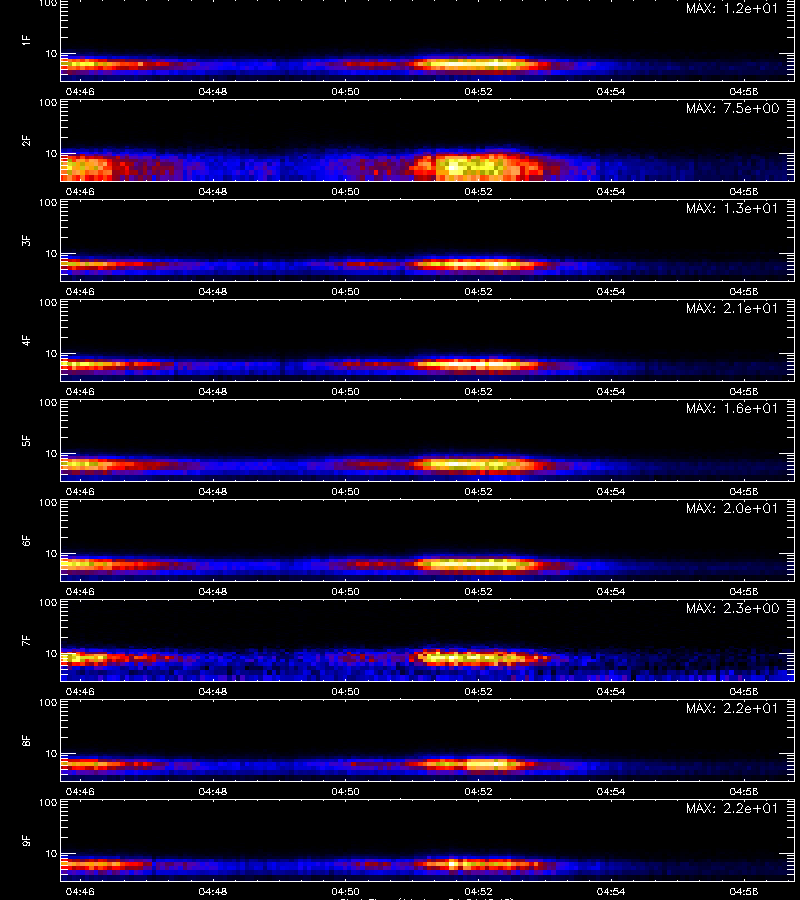This screenshot has width=800, height=900.
Task: Click the 04:46 time label under panel 9F
Action: tap(80, 891)
